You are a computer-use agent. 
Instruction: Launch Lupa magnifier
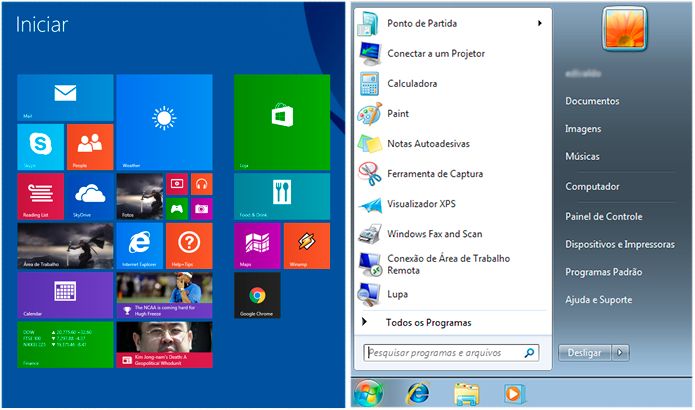click(x=452, y=294)
